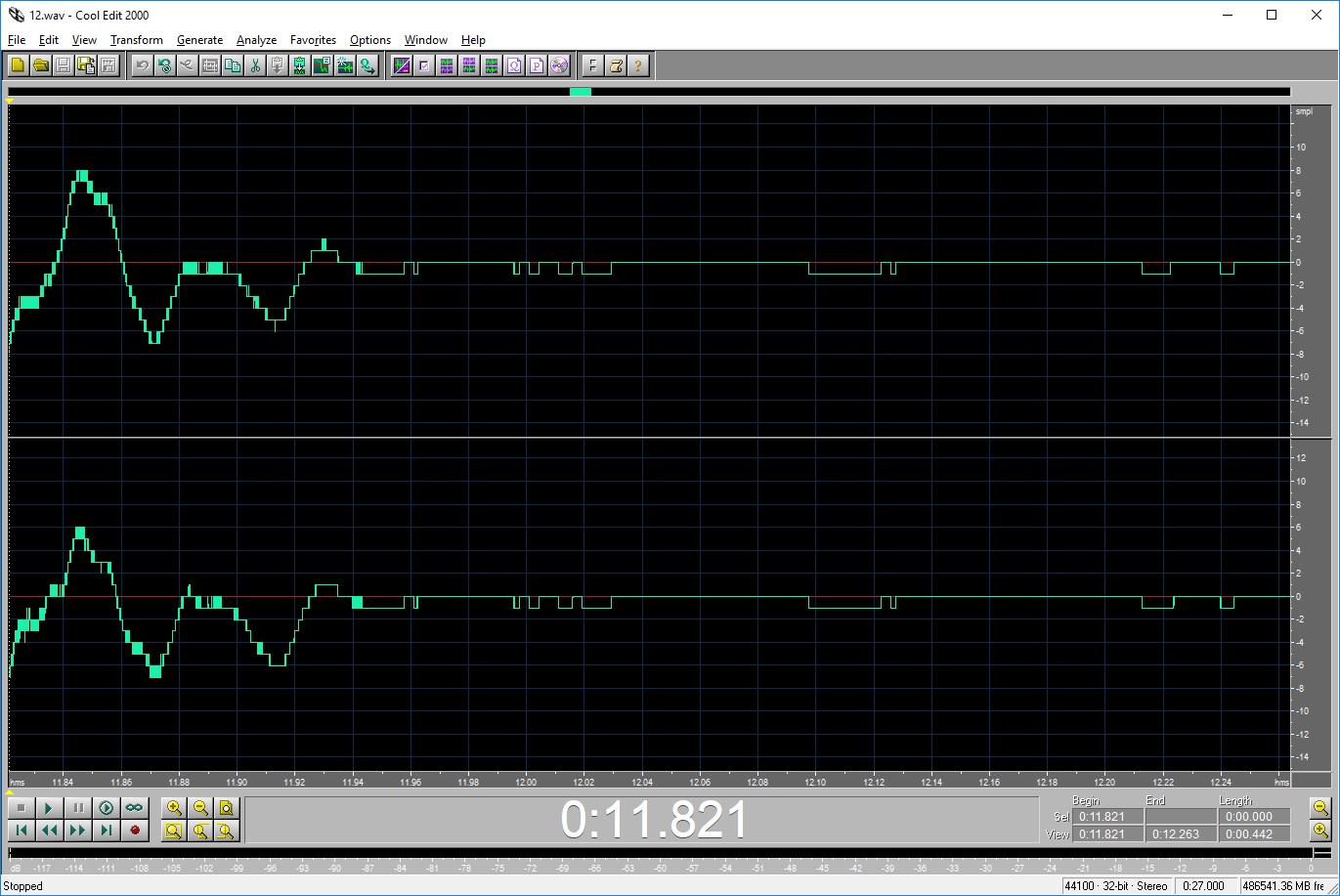Click the scroll-shaped script toolbar icon
This screenshot has height=896, width=1340.
616,65
